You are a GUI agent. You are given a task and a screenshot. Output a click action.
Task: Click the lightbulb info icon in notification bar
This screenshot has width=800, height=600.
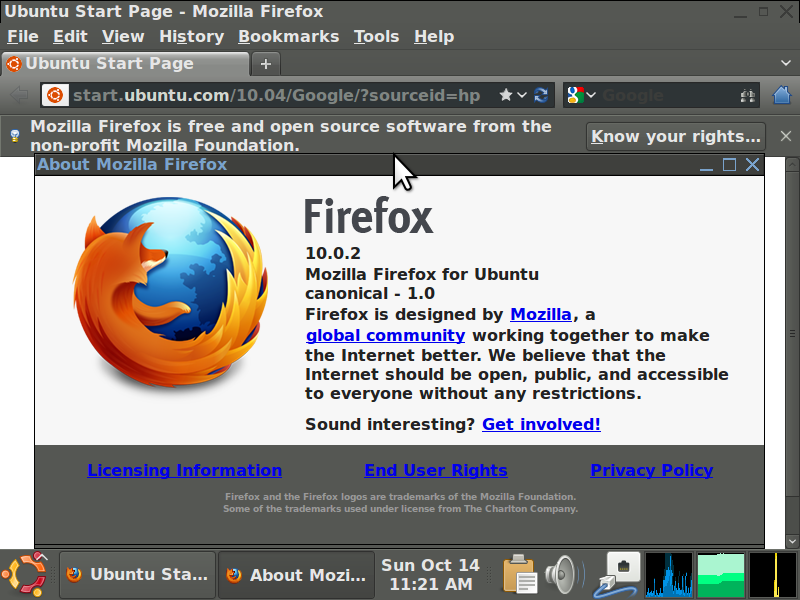pos(15,136)
